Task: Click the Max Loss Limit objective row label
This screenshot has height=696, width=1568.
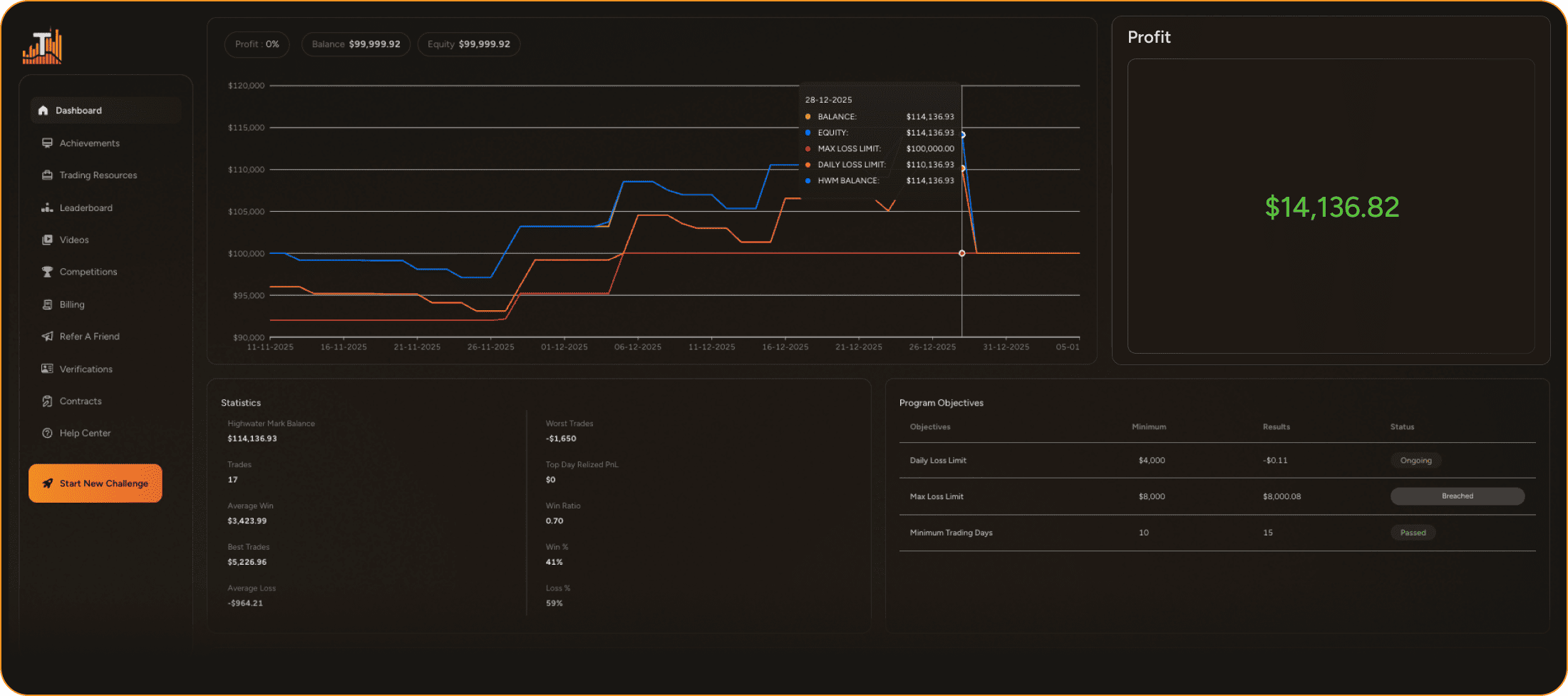Action: pyautogui.click(x=937, y=497)
